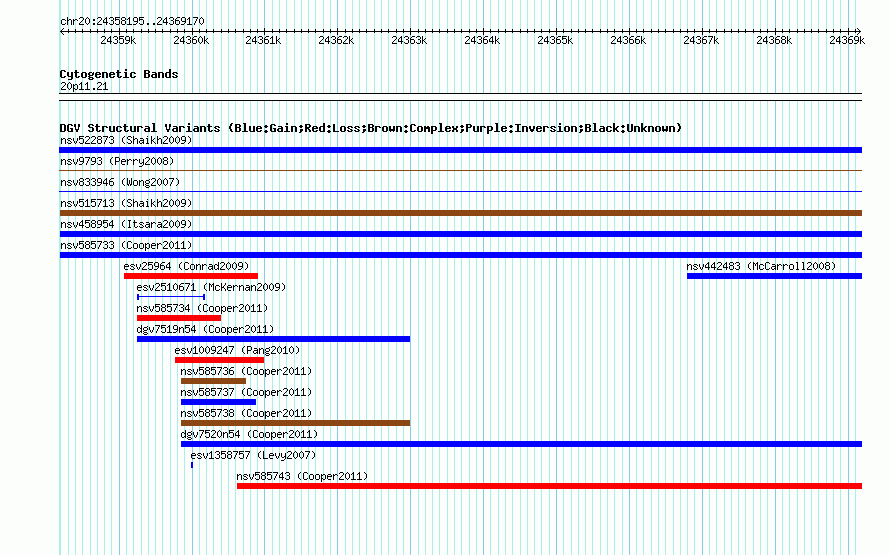
Task: Select the thin esv2510671 bracket glyph
Action: coord(171,297)
